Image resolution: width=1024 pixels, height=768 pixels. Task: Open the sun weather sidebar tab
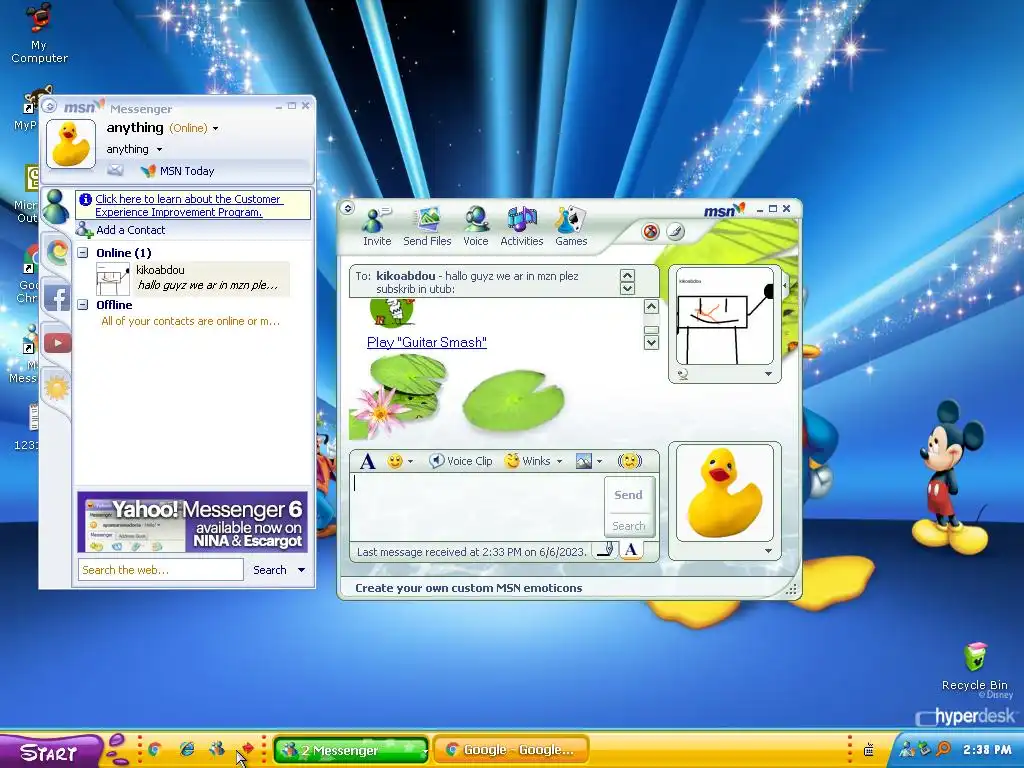[x=57, y=388]
